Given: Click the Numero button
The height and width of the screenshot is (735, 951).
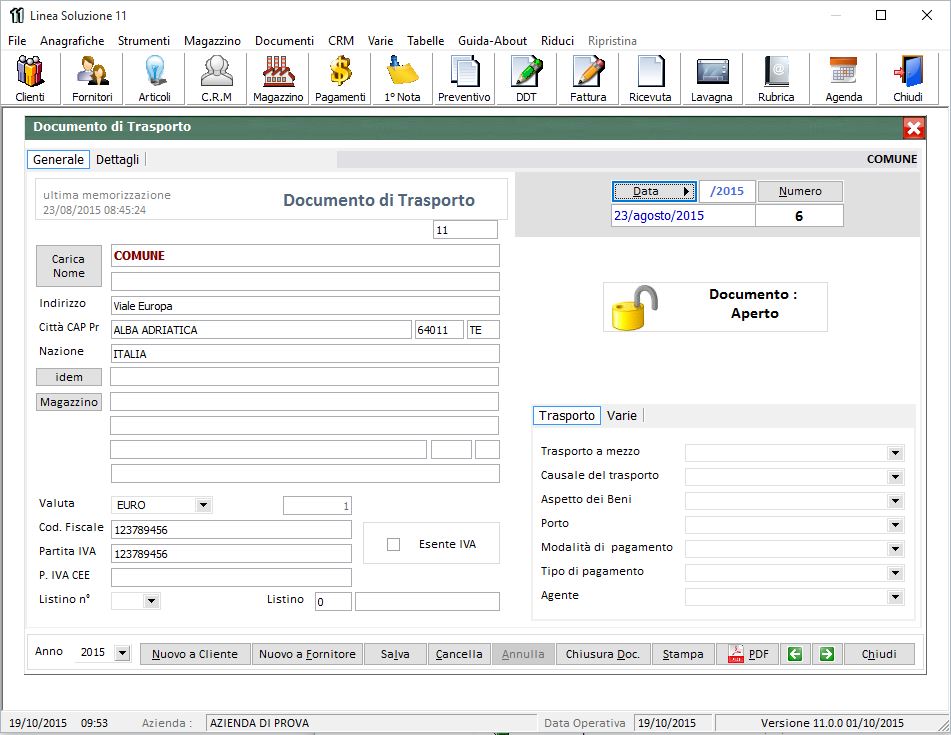Looking at the screenshot, I should 800,191.
